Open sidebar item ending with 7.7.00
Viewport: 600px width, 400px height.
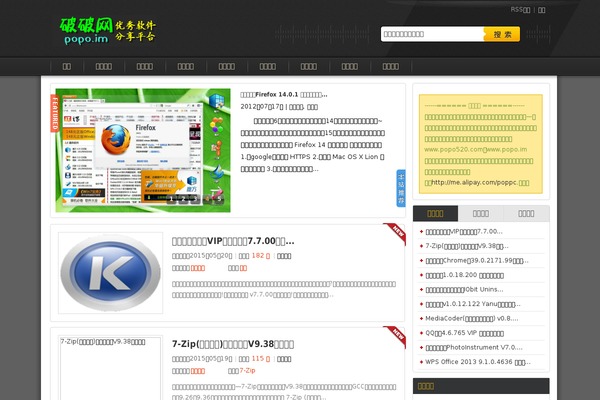(464, 232)
